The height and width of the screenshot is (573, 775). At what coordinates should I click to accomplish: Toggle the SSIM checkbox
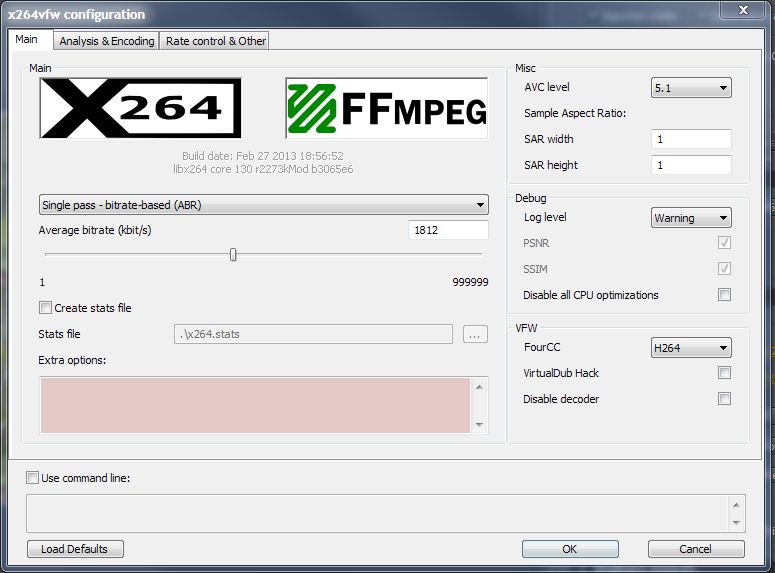tap(724, 268)
